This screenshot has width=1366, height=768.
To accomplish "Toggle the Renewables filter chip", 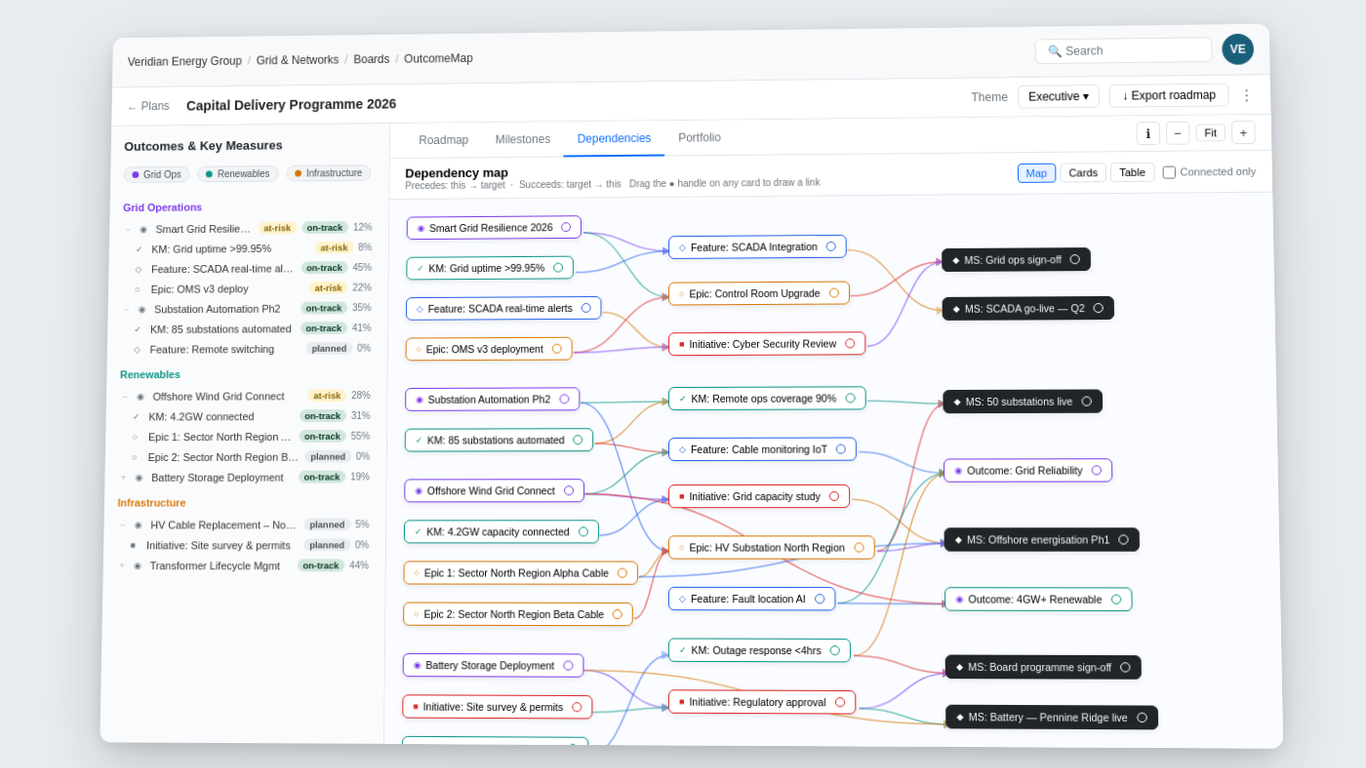I will tap(237, 173).
